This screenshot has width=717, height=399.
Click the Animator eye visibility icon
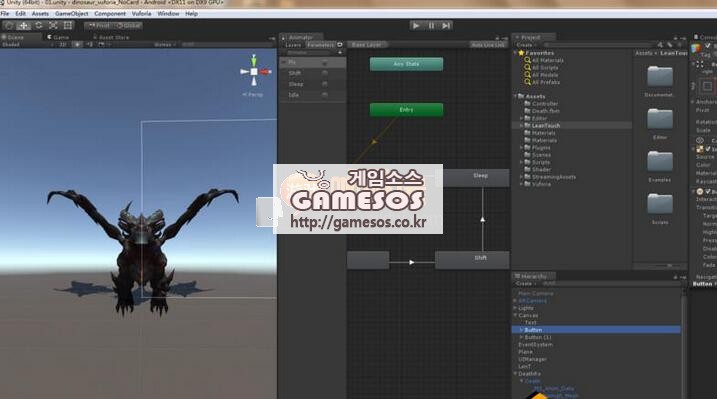[340, 45]
